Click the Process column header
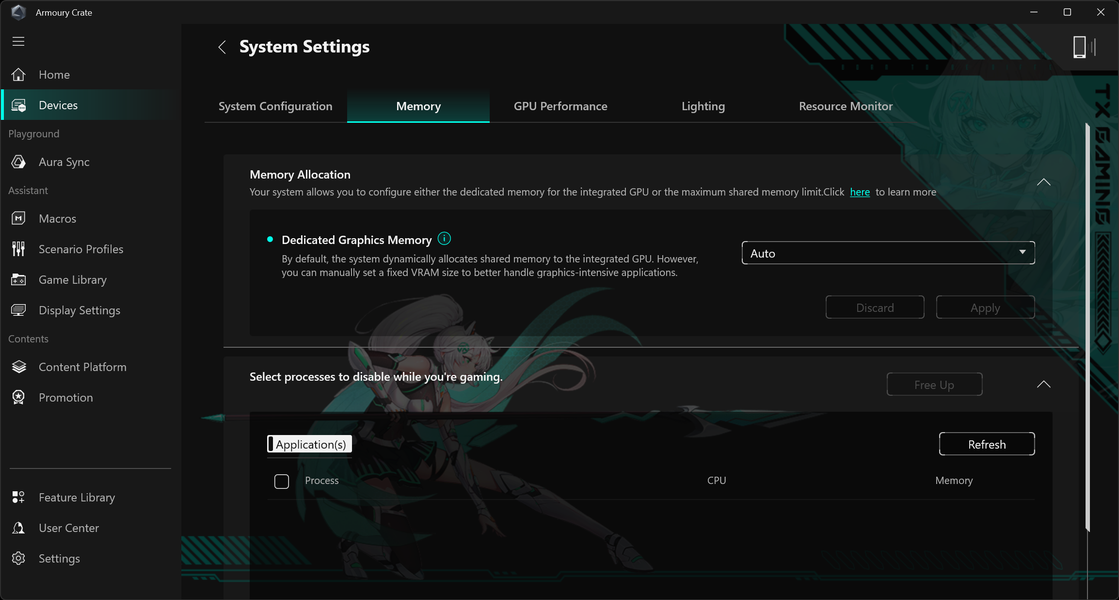 pos(322,481)
